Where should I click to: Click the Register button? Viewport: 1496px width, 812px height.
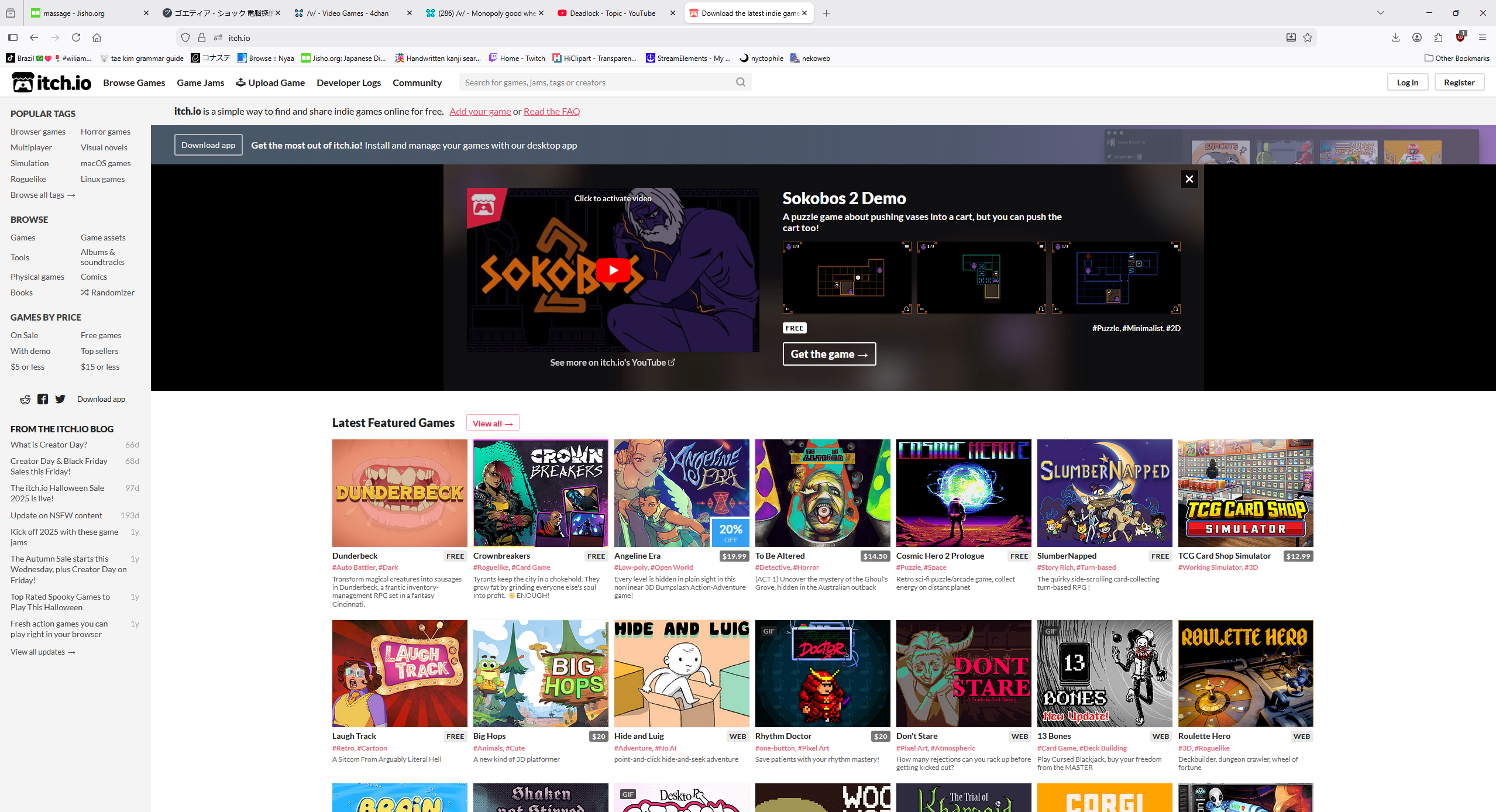[x=1459, y=82]
